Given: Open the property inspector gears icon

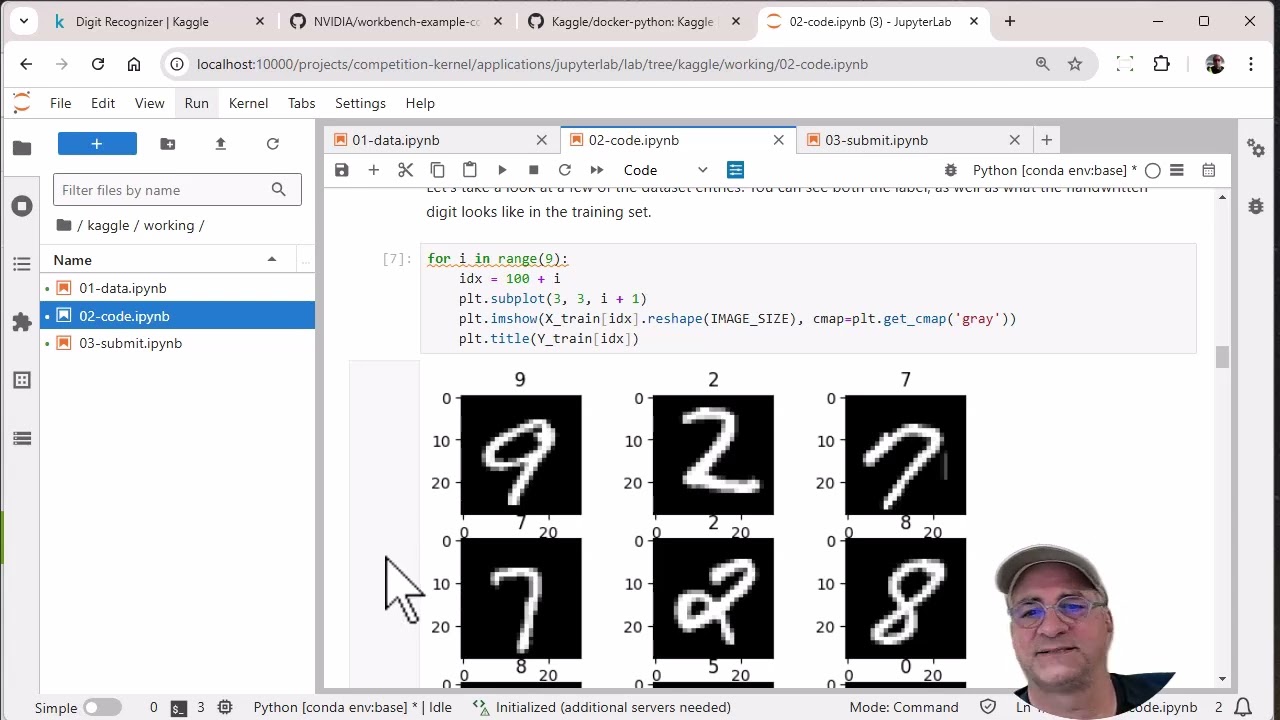Looking at the screenshot, I should (1256, 148).
